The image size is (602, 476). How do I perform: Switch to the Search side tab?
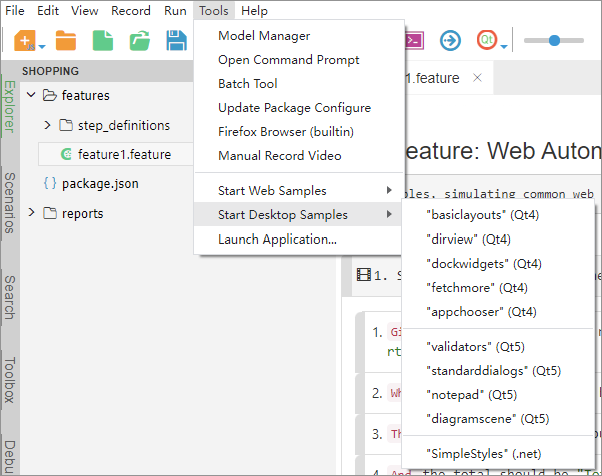(10, 297)
